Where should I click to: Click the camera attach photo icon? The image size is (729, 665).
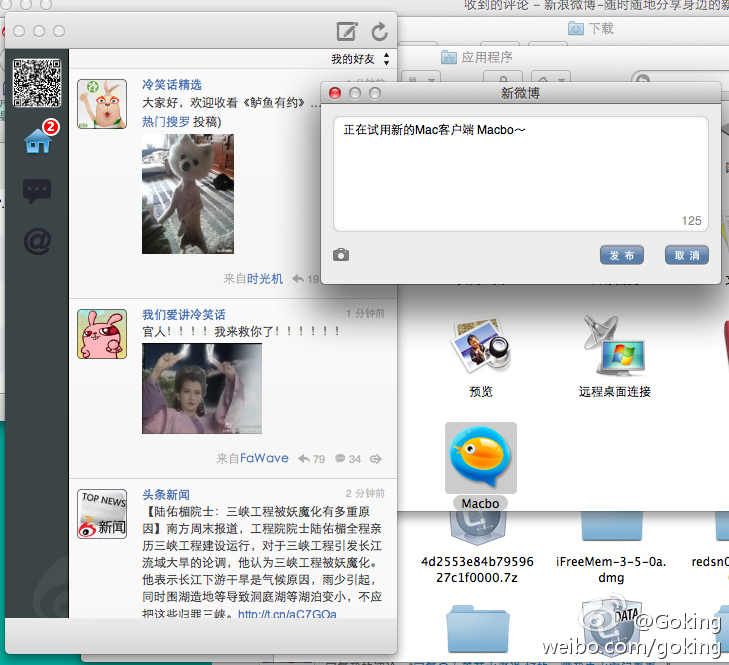(341, 255)
